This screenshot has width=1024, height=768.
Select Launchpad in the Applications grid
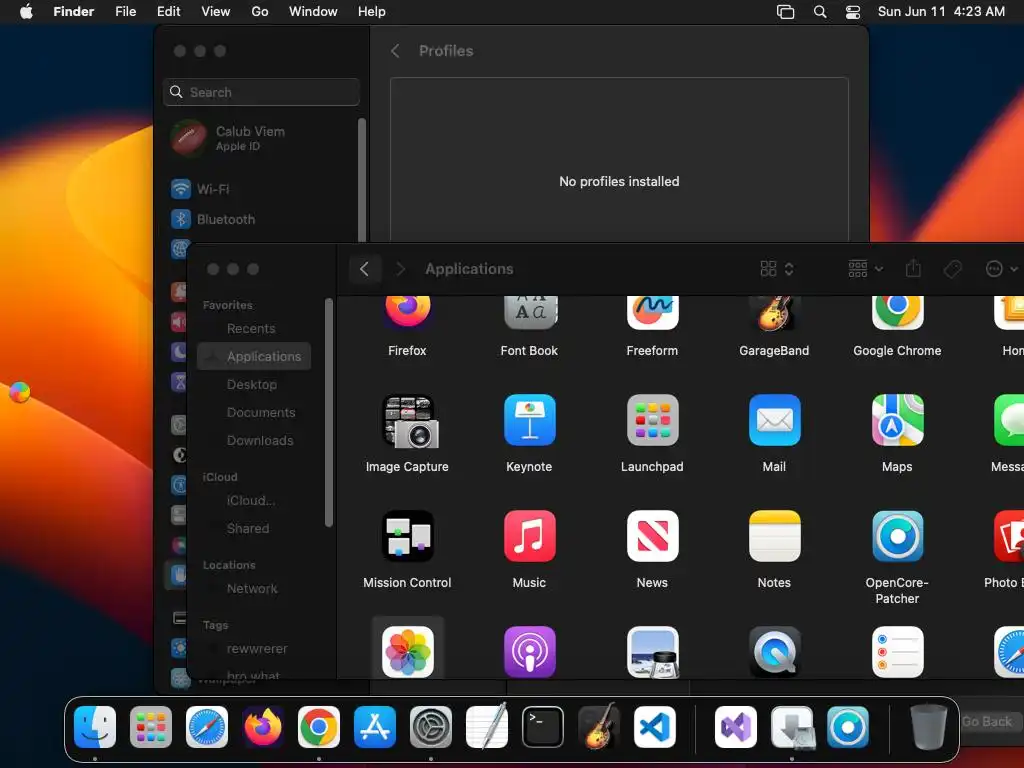tap(652, 421)
